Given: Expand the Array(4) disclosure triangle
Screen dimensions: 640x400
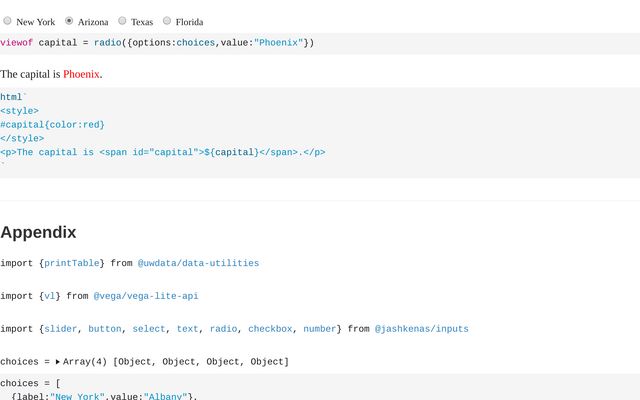Looking at the screenshot, I should coord(57,361).
